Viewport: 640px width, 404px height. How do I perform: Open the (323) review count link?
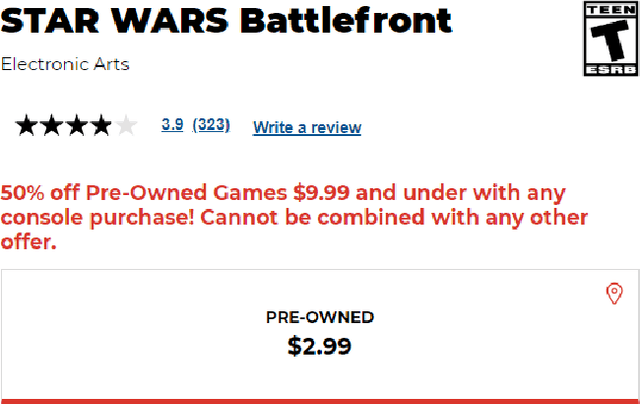(211, 125)
